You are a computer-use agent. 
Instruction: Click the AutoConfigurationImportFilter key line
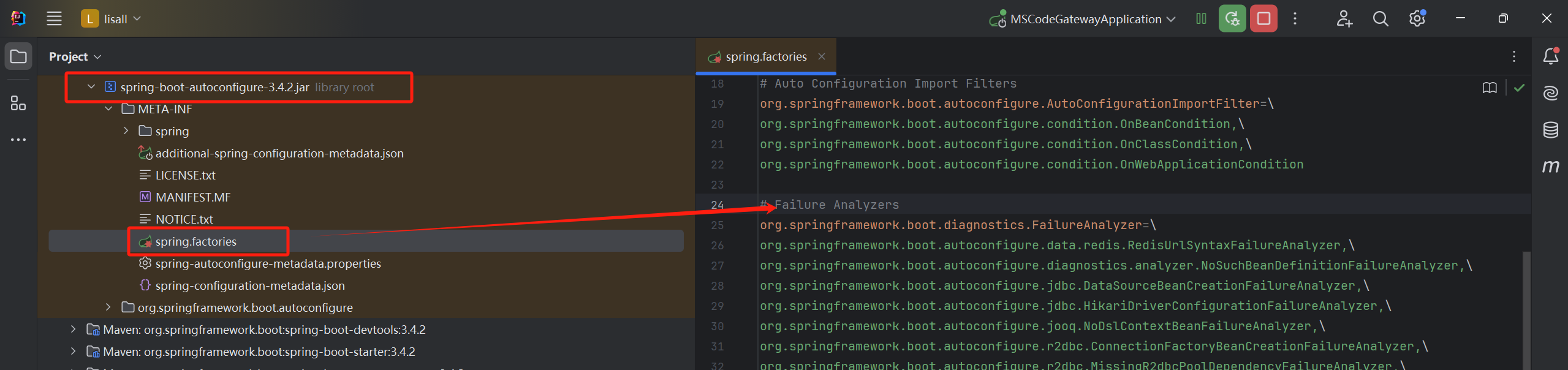coord(1017,104)
